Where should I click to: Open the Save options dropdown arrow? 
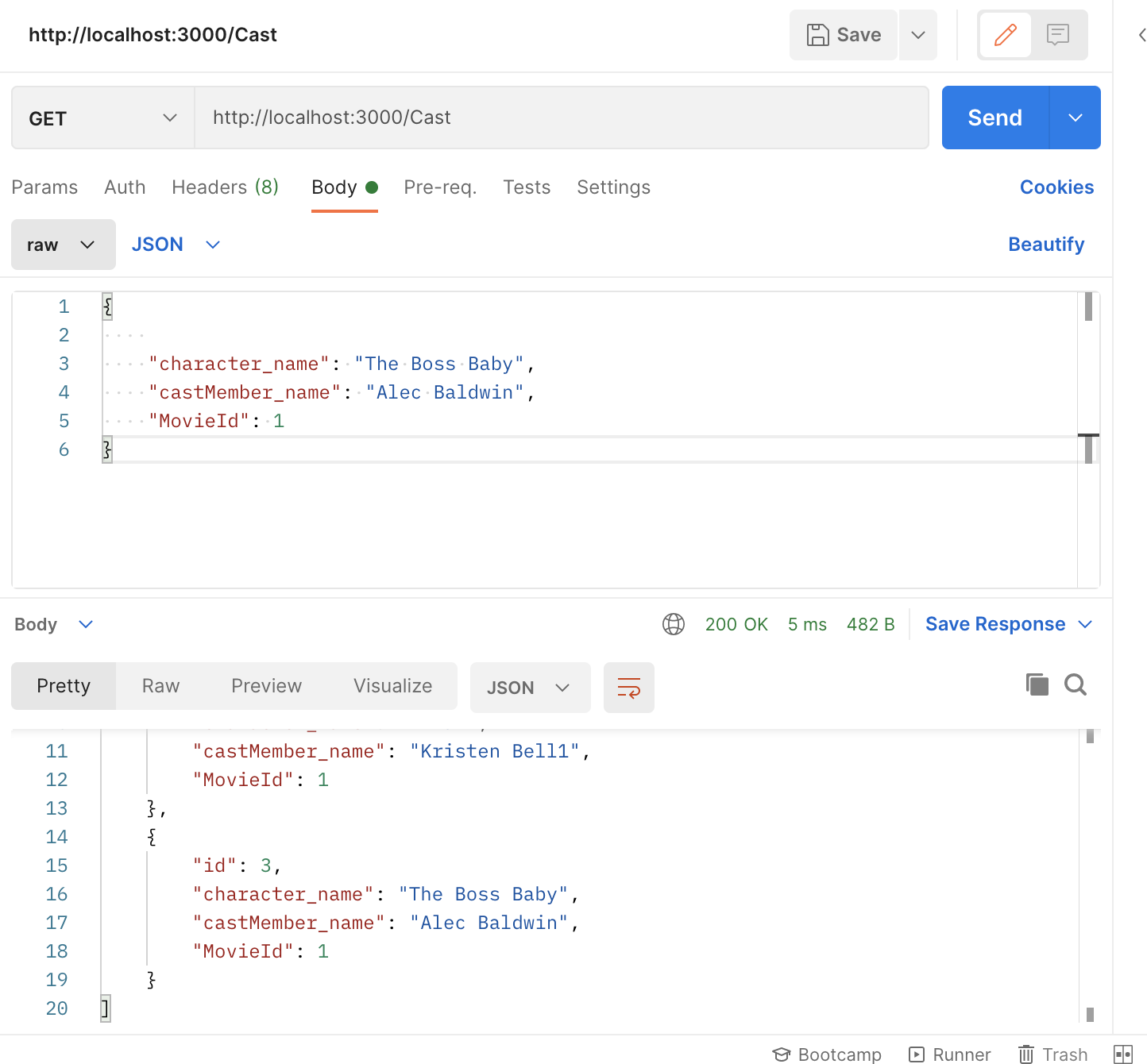[918, 35]
